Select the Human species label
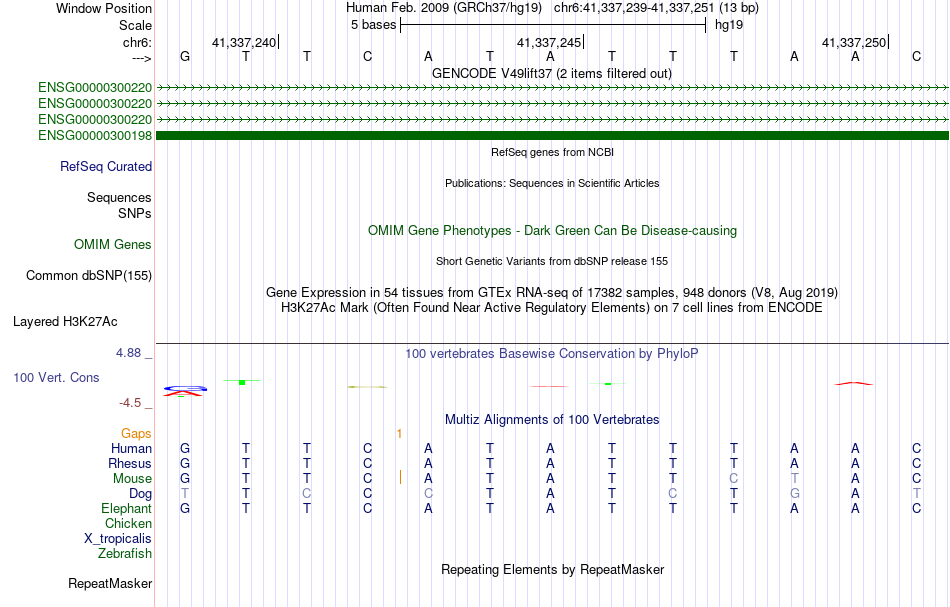950x607 pixels. (x=131, y=449)
